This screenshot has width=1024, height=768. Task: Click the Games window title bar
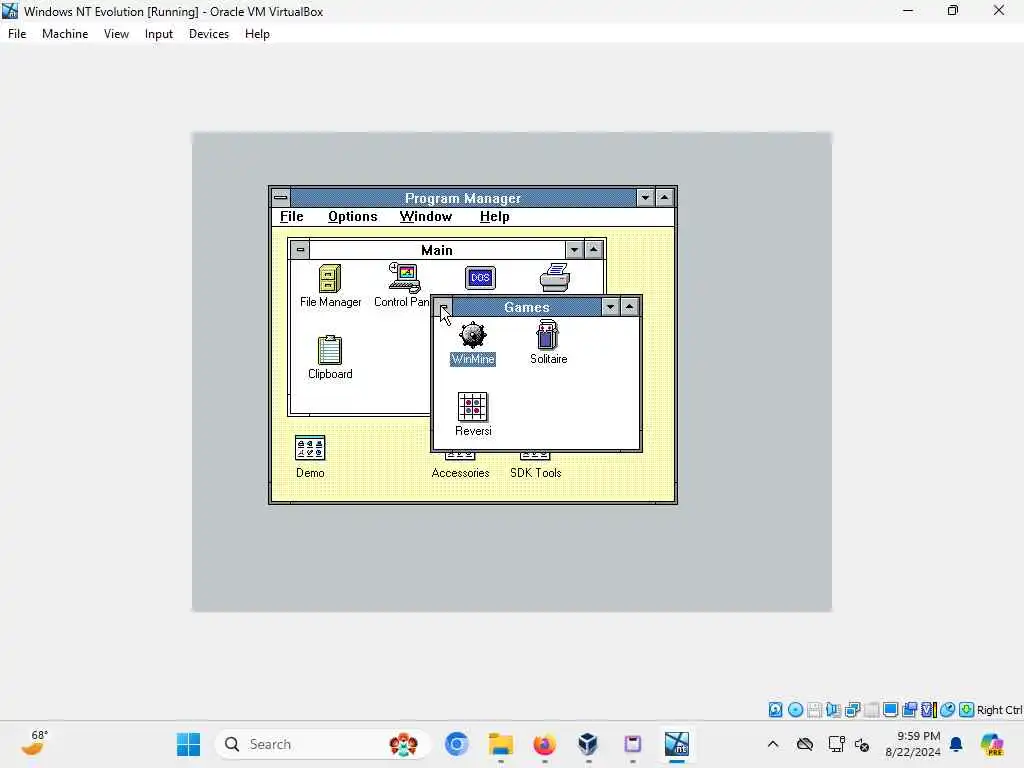[526, 307]
